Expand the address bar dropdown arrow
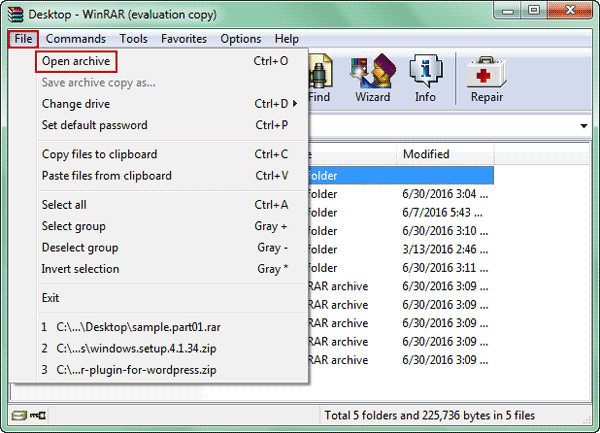Image resolution: width=600 pixels, height=433 pixels. [584, 126]
